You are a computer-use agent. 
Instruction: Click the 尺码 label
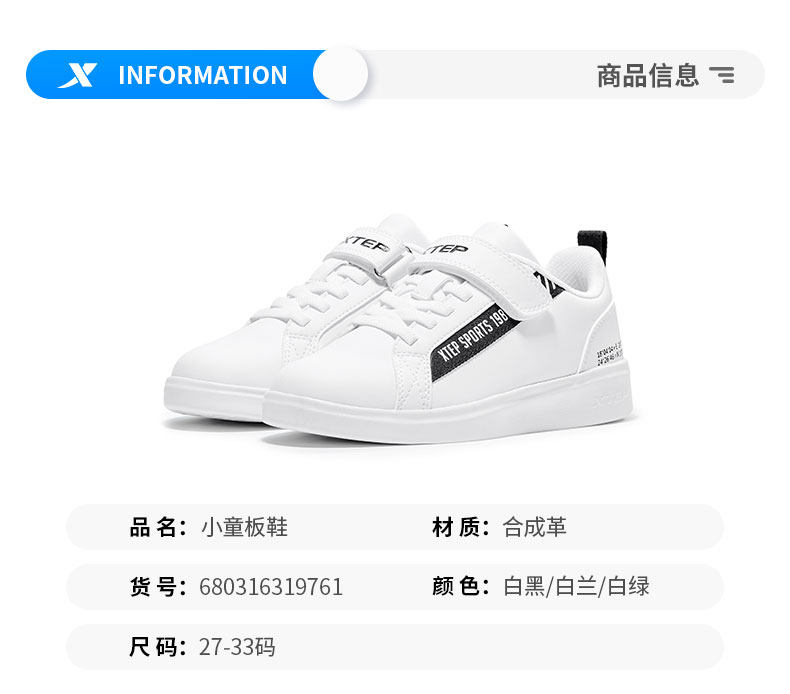point(158,647)
